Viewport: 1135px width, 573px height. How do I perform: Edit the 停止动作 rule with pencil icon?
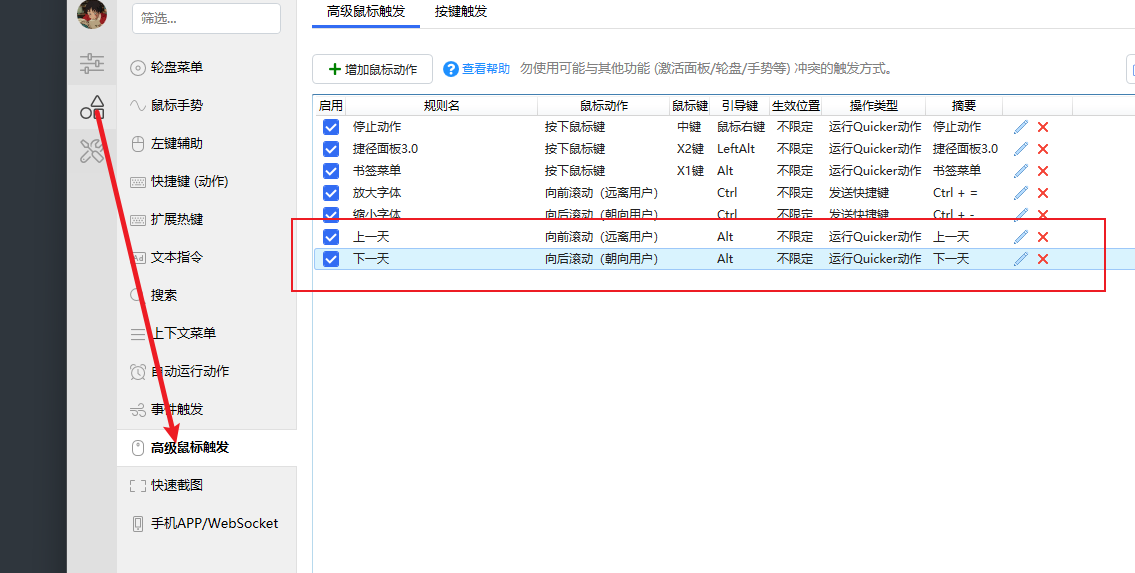(1021, 127)
